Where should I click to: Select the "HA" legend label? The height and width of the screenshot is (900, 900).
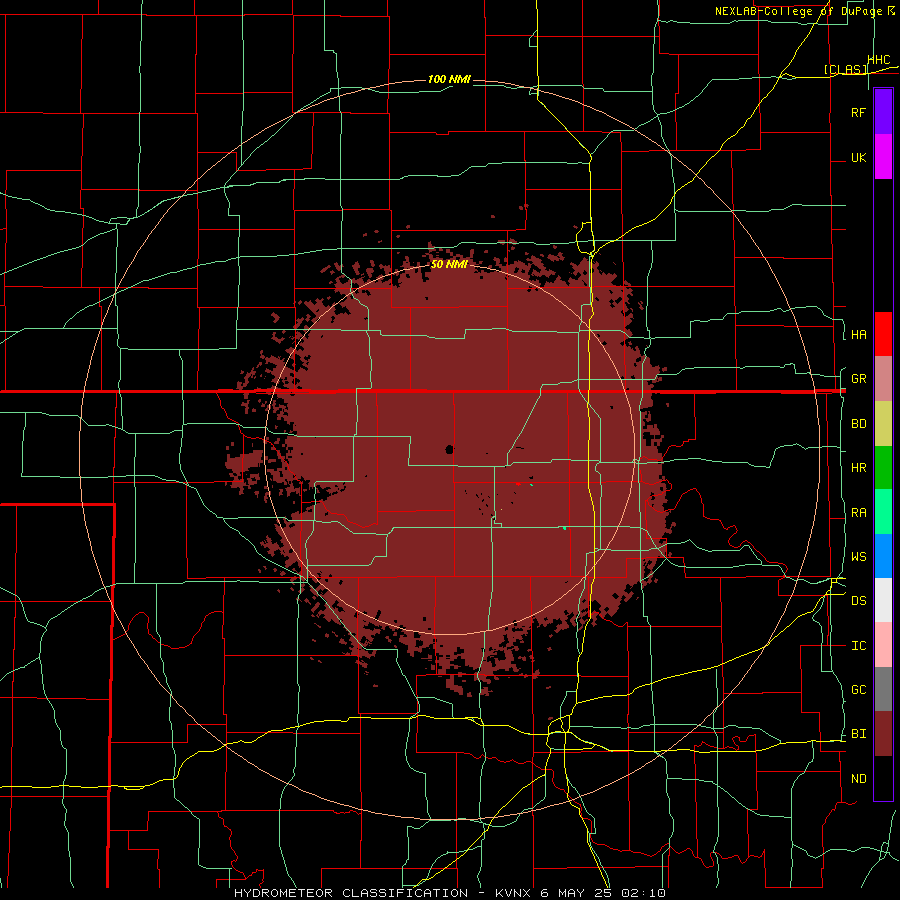pos(858,334)
